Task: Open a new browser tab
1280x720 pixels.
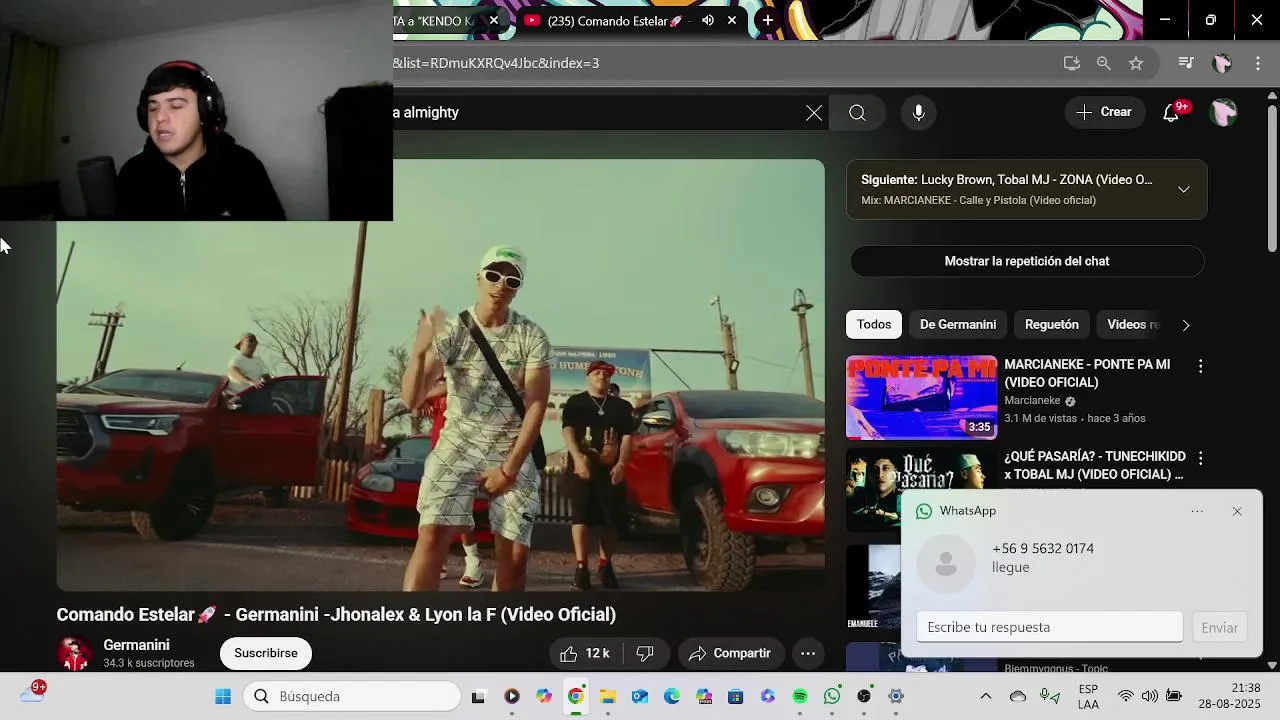Action: pyautogui.click(x=767, y=20)
